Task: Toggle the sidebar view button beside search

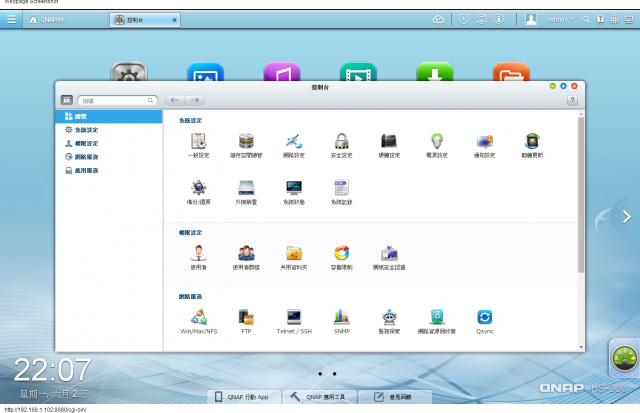Action: coord(67,100)
